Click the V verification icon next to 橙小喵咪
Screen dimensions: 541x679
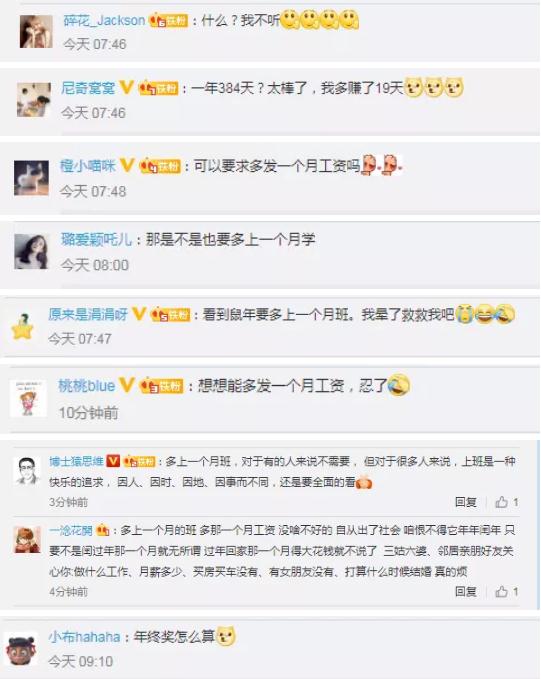click(x=127, y=165)
